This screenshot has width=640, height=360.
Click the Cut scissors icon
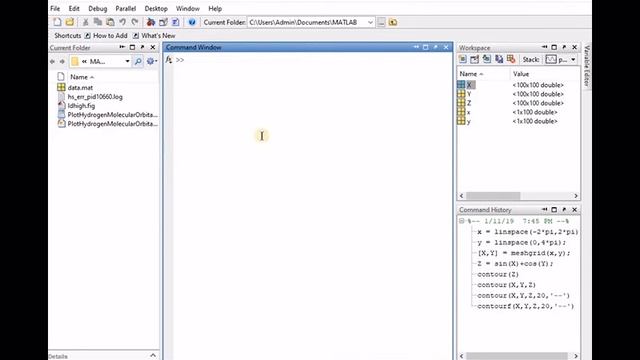coord(86,22)
